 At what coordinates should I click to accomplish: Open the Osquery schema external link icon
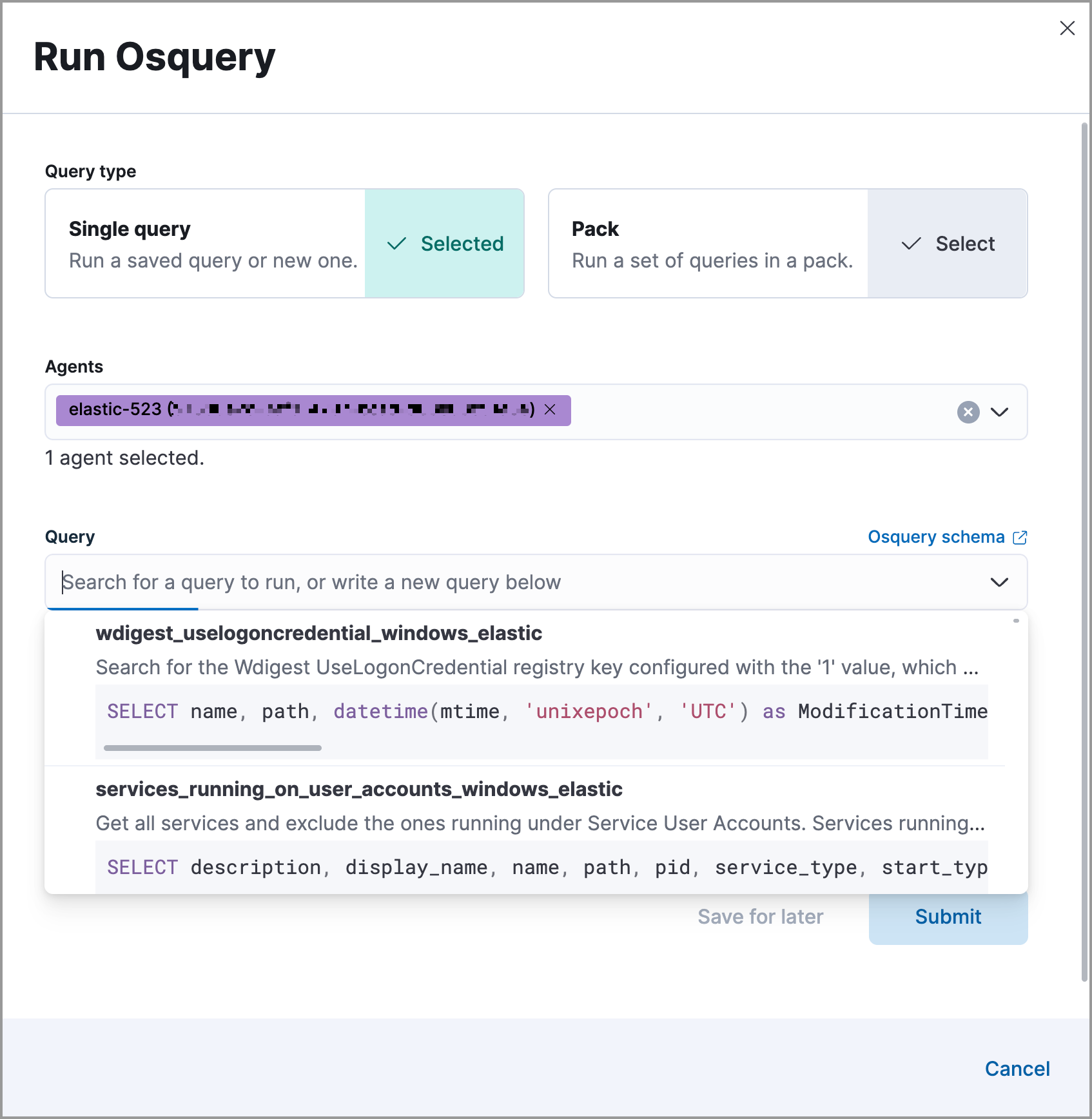1020,537
